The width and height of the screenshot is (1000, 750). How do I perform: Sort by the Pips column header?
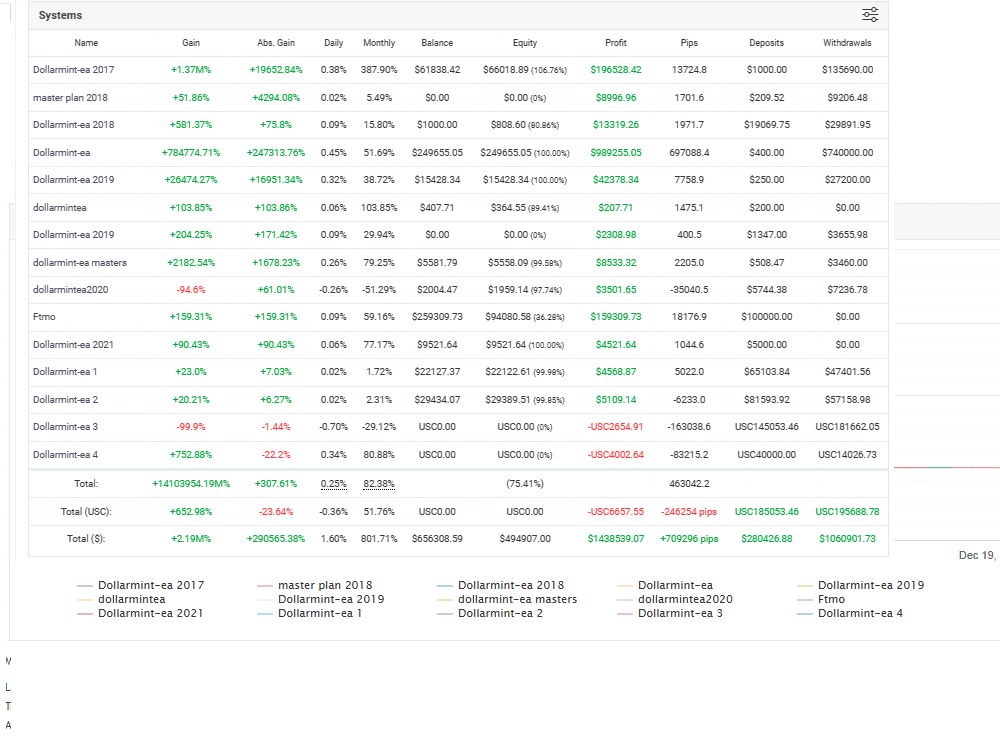pos(689,43)
